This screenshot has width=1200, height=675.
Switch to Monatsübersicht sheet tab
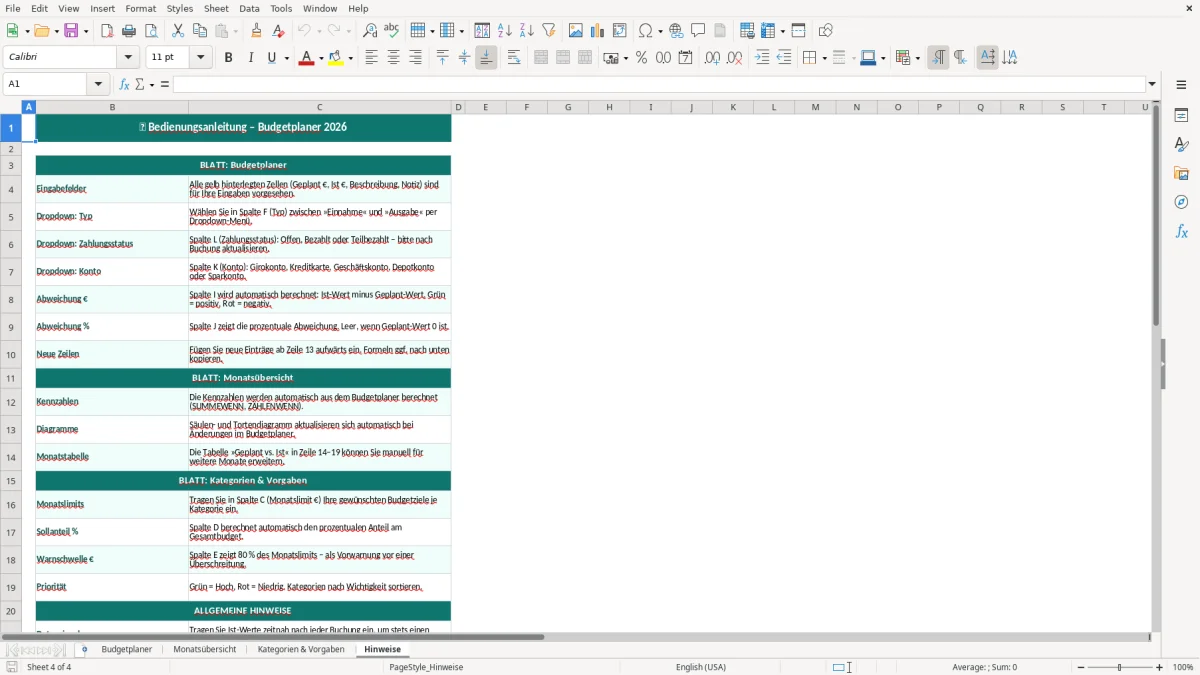205,649
